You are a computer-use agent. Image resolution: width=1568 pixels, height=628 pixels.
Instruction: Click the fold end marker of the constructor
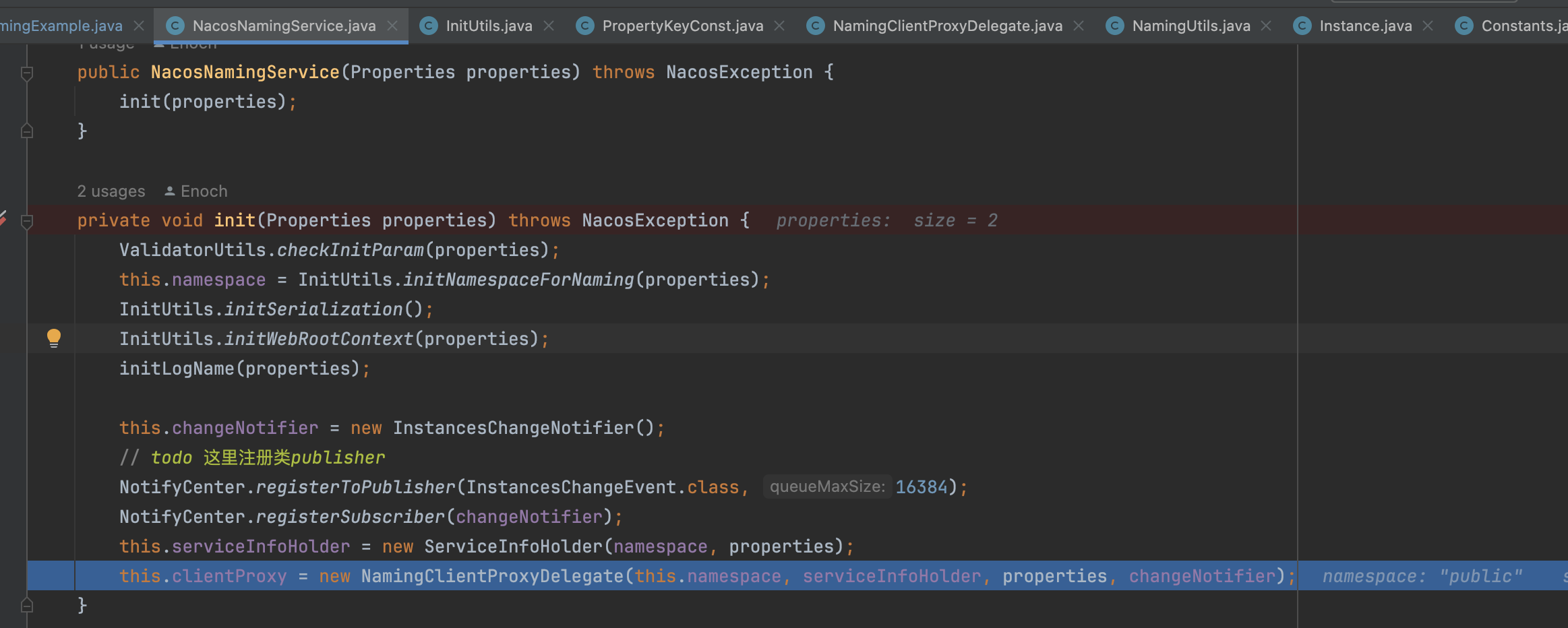(27, 131)
